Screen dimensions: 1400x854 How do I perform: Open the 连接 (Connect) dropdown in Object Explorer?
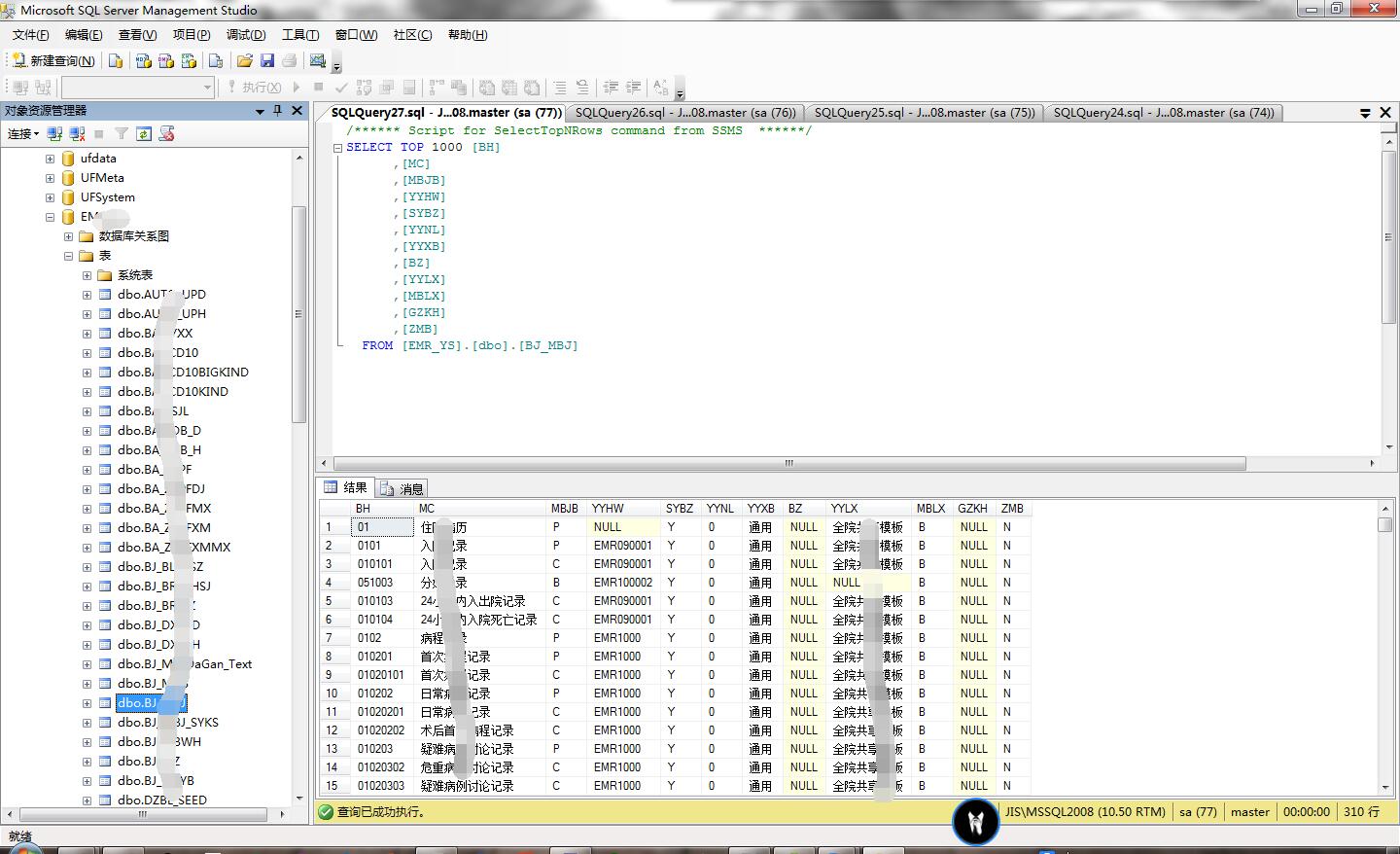pyautogui.click(x=23, y=133)
